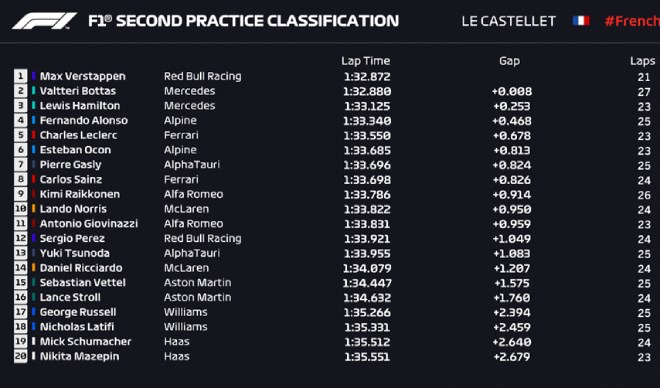Viewport: 660px width, 388px height.
Task: Click the position 1 number box
Action: [20, 76]
